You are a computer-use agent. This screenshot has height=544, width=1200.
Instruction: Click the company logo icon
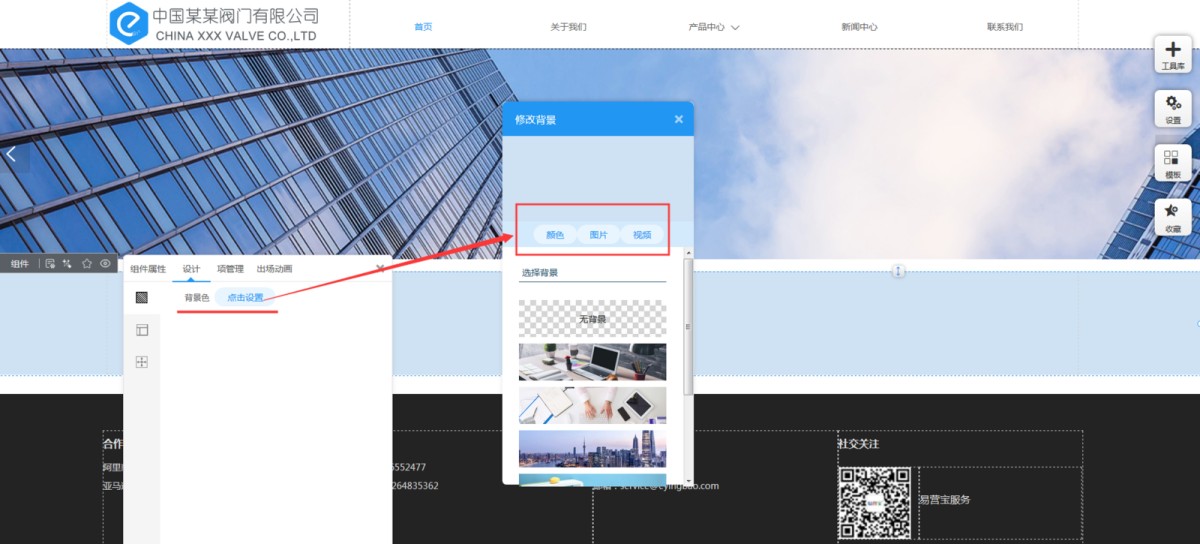click(x=128, y=23)
